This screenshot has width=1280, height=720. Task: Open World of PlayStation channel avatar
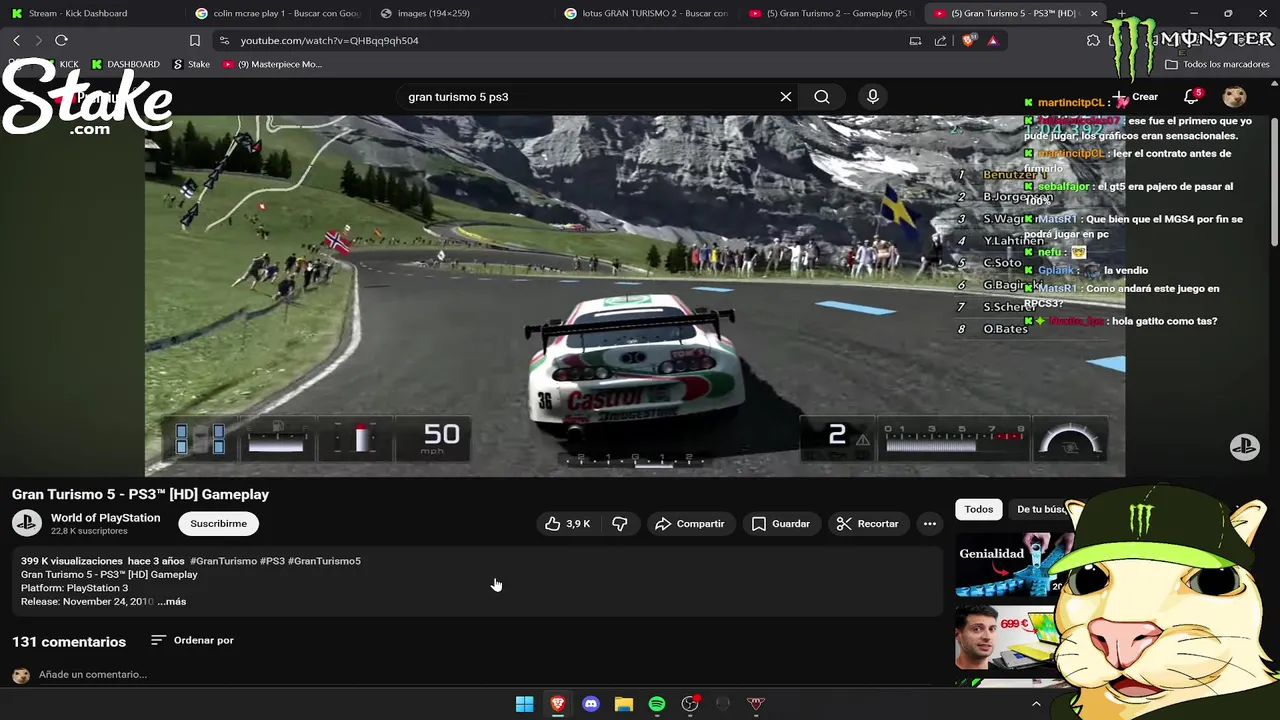27,523
